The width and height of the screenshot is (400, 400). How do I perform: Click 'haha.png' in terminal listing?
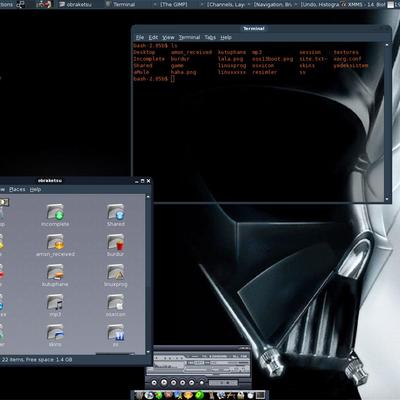point(183,72)
